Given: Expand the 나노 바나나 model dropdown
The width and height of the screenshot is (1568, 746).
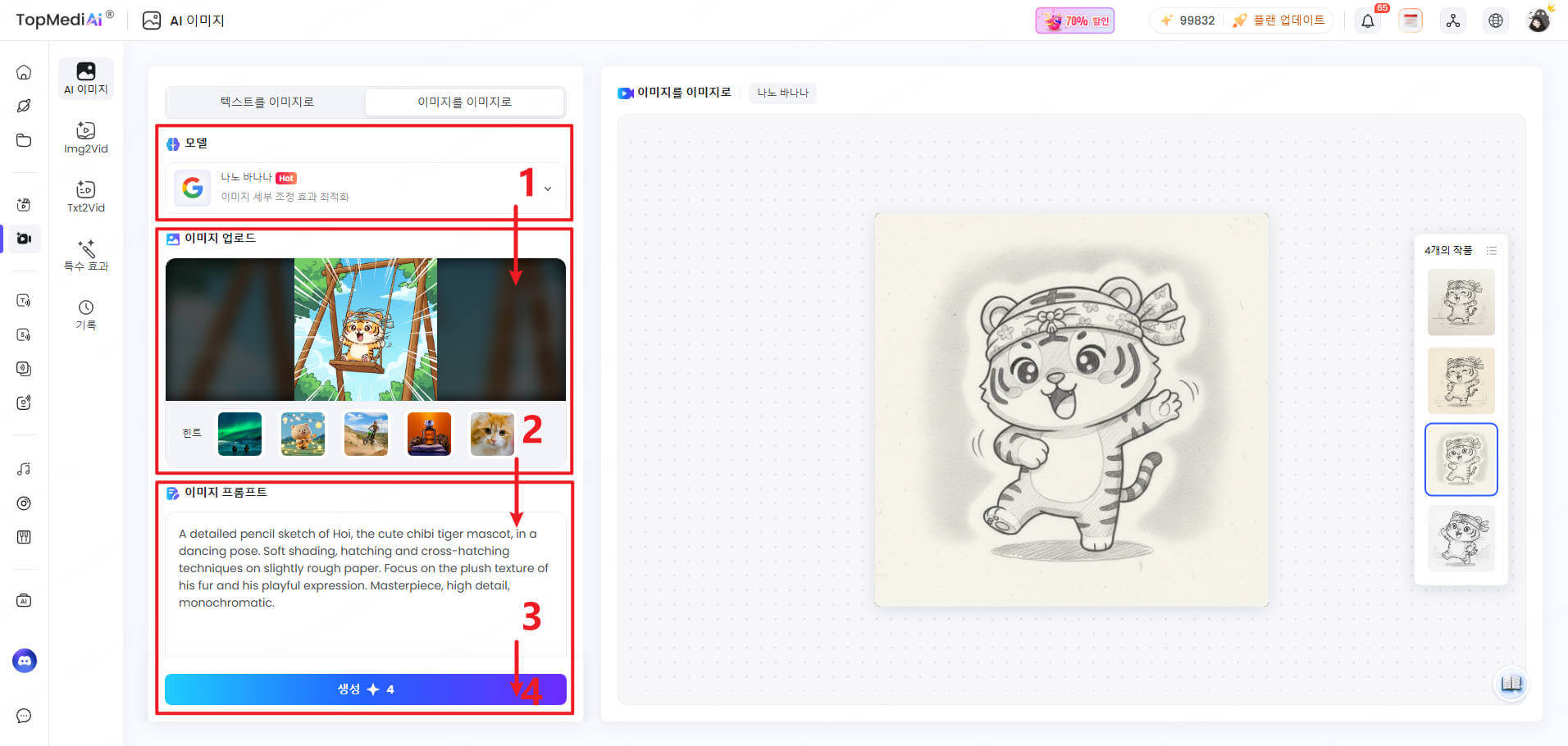Looking at the screenshot, I should click(x=547, y=189).
